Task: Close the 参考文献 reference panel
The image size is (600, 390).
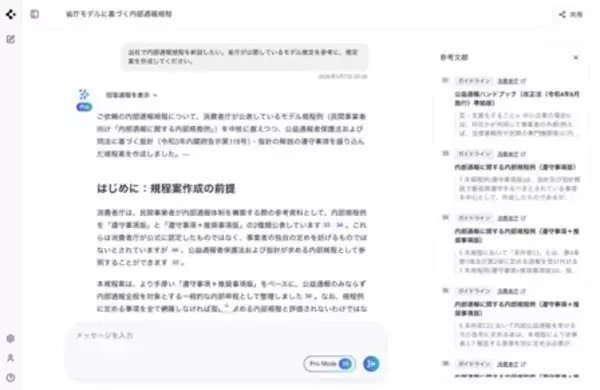Action: click(576, 57)
